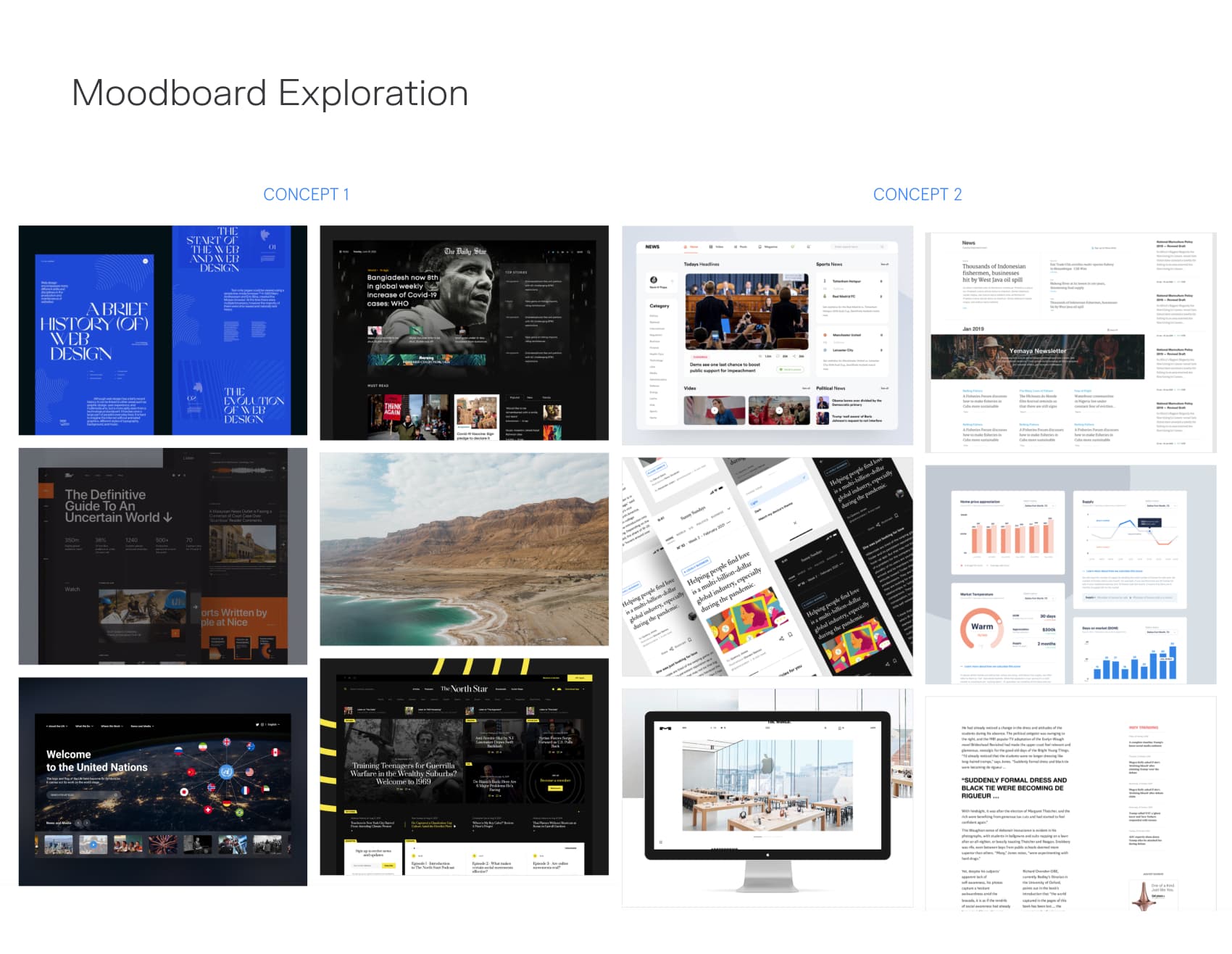The width and height of the screenshot is (1232, 954).
Task: Click the Category sidebar heading
Action: [x=659, y=306]
